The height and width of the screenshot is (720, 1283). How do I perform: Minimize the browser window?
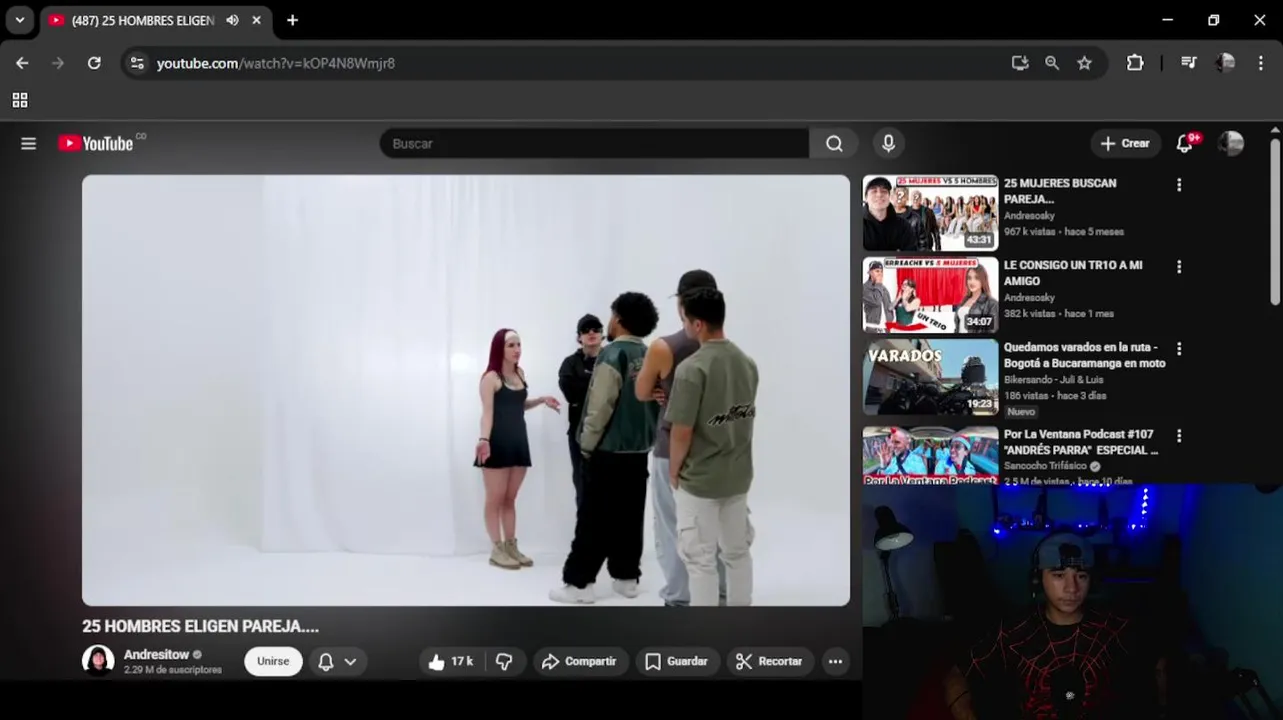click(x=1167, y=20)
